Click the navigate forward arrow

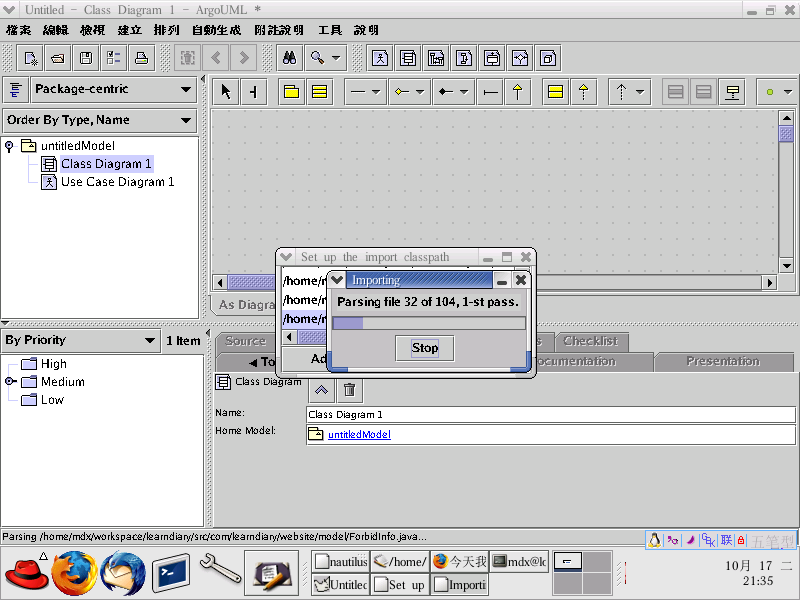tap(244, 58)
